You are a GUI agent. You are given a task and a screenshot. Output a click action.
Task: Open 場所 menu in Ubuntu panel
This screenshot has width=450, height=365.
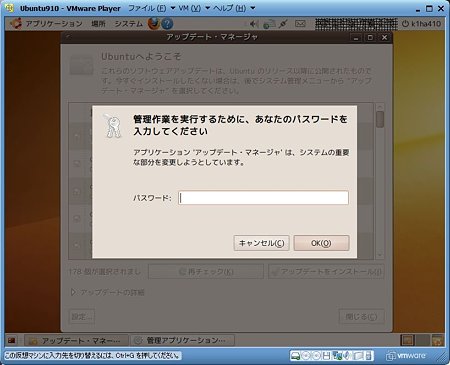[98, 24]
